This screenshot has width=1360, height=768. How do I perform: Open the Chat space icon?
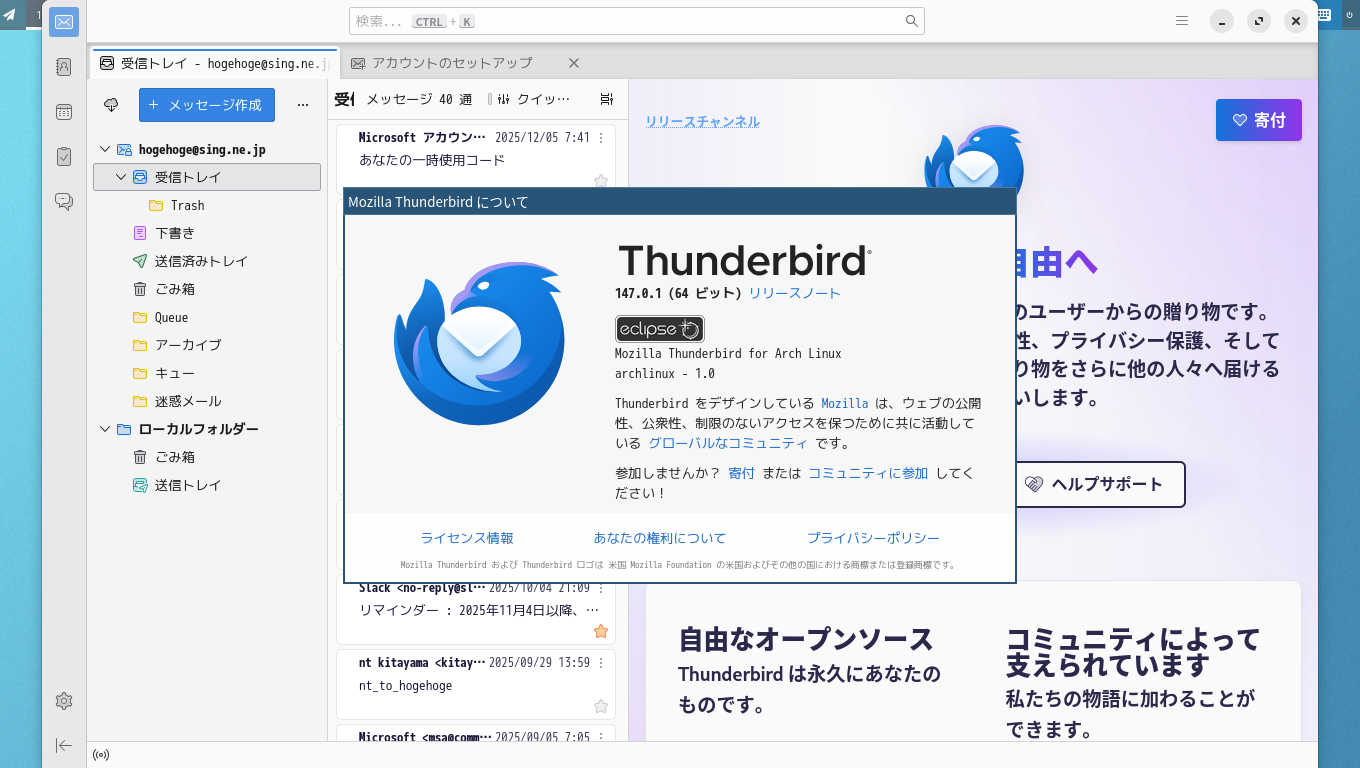coord(64,202)
